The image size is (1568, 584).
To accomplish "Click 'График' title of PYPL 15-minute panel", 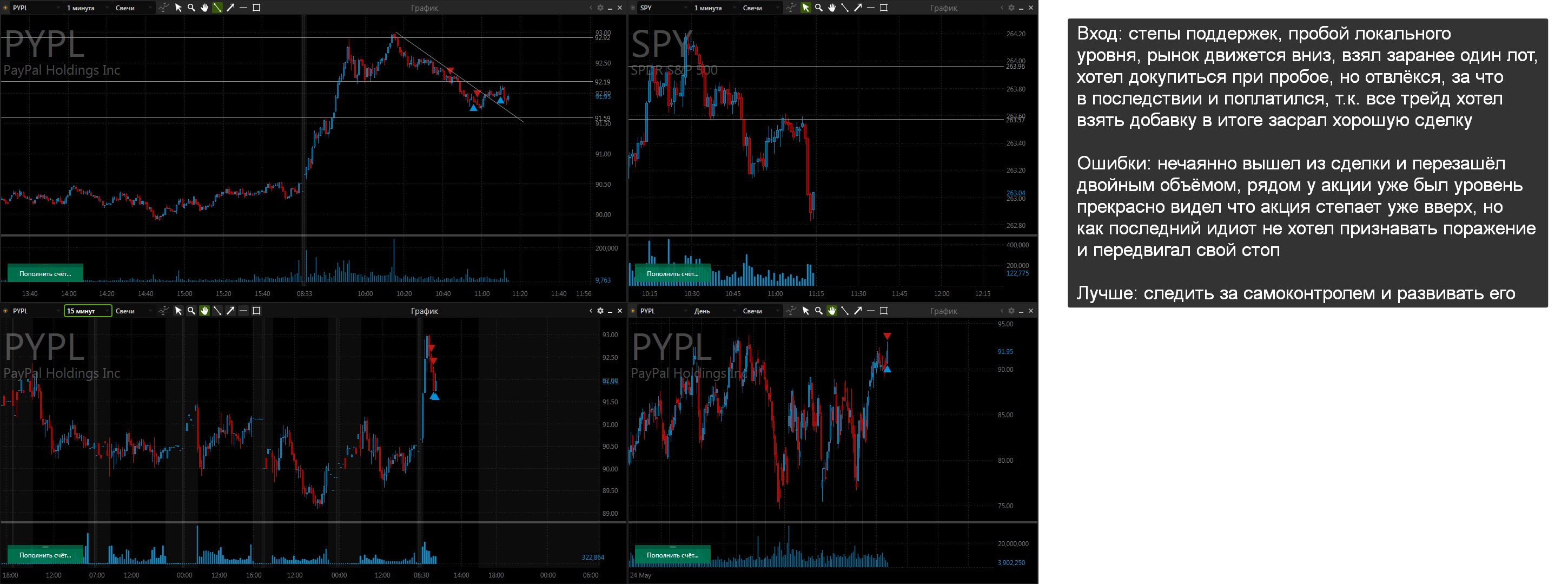I will 424,311.
